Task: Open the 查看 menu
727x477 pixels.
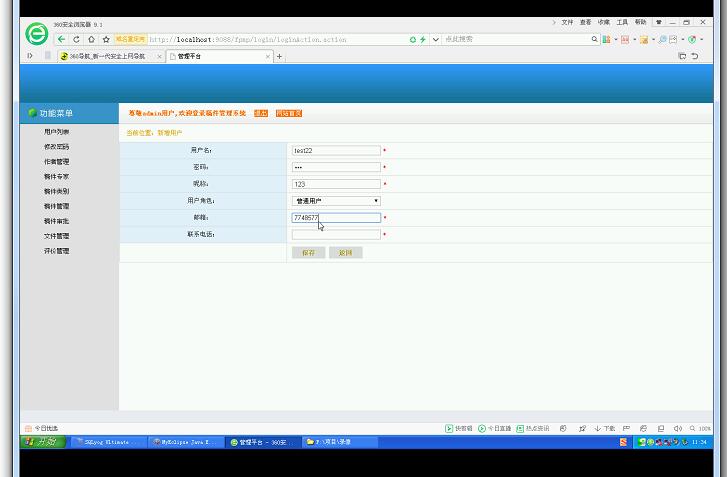Action: pos(586,22)
